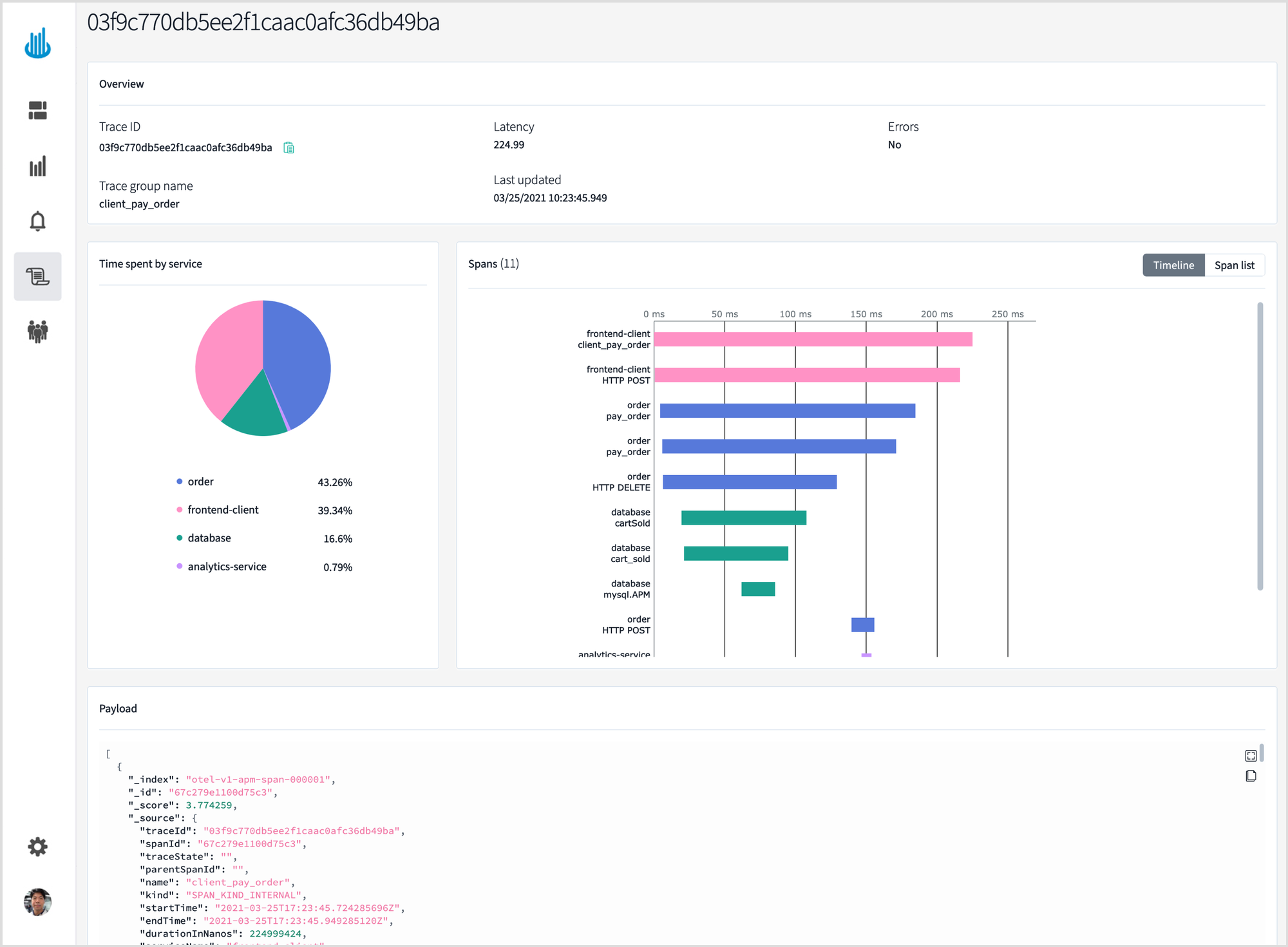This screenshot has width=1288, height=947.
Task: Select the trace analytics scroll icon
Action: pyautogui.click(x=37, y=276)
